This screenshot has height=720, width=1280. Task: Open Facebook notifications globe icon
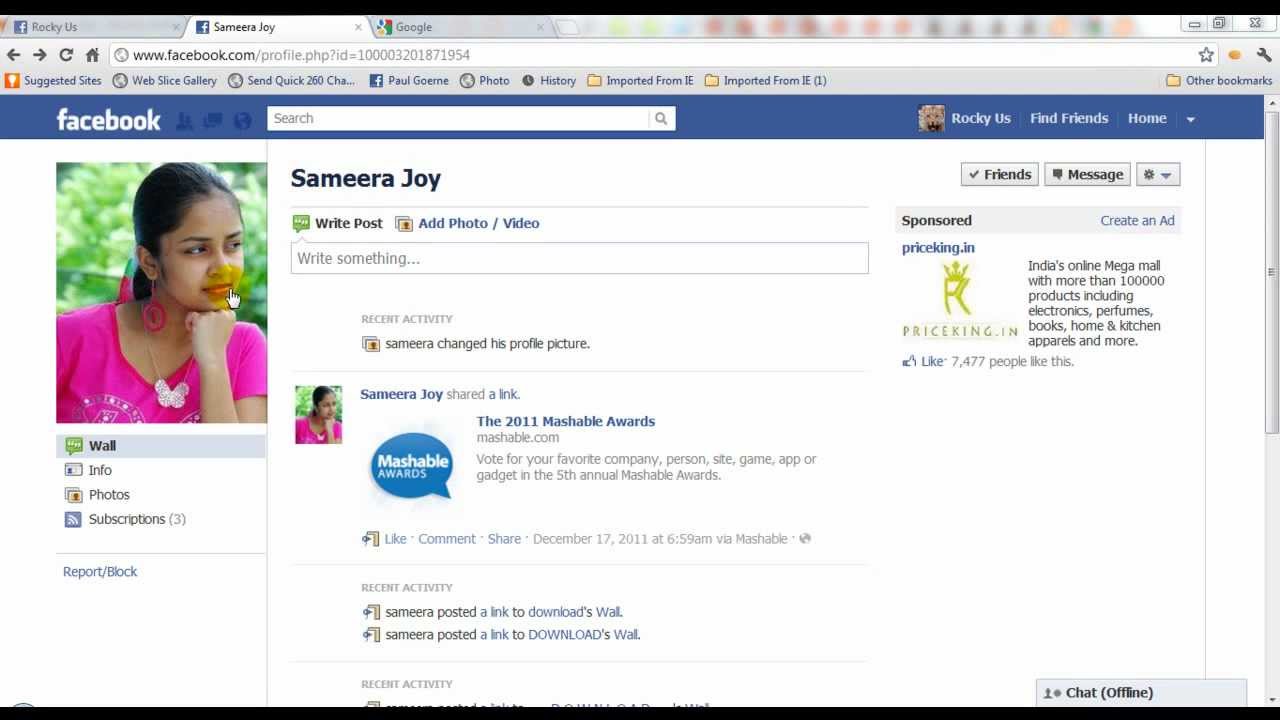[x=242, y=121]
